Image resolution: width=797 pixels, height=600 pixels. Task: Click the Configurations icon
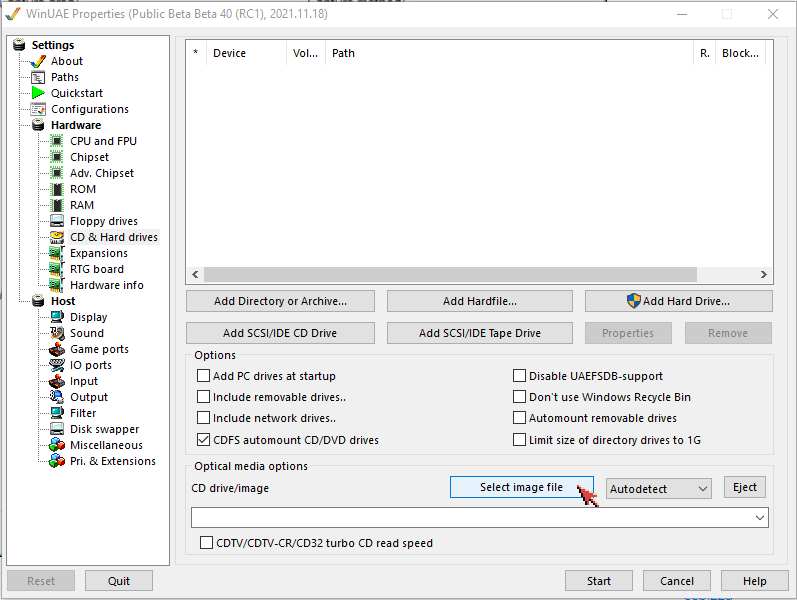[x=38, y=109]
